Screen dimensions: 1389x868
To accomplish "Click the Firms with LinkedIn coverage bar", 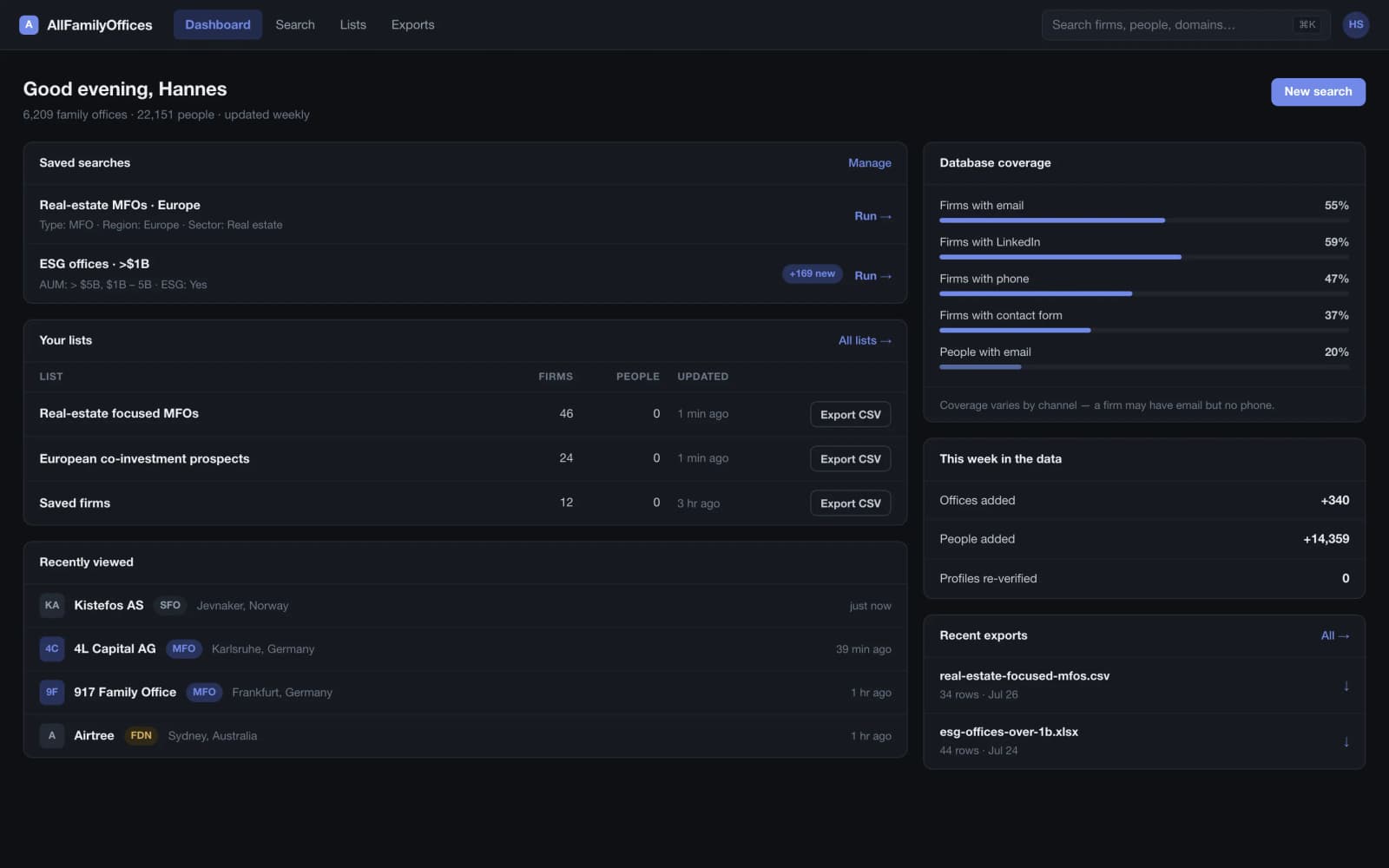I will pyautogui.click(x=1144, y=257).
